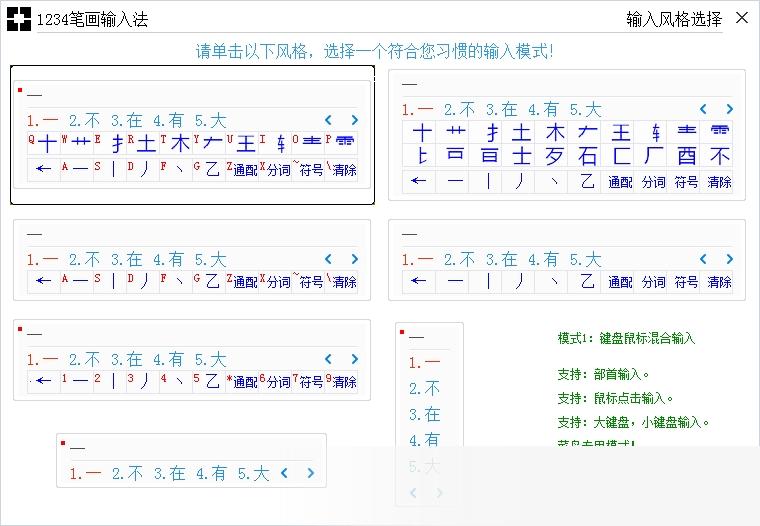Select candidate 1.一 in vertical candidate list
This screenshot has height=526, width=760.
pyautogui.click(x=425, y=362)
